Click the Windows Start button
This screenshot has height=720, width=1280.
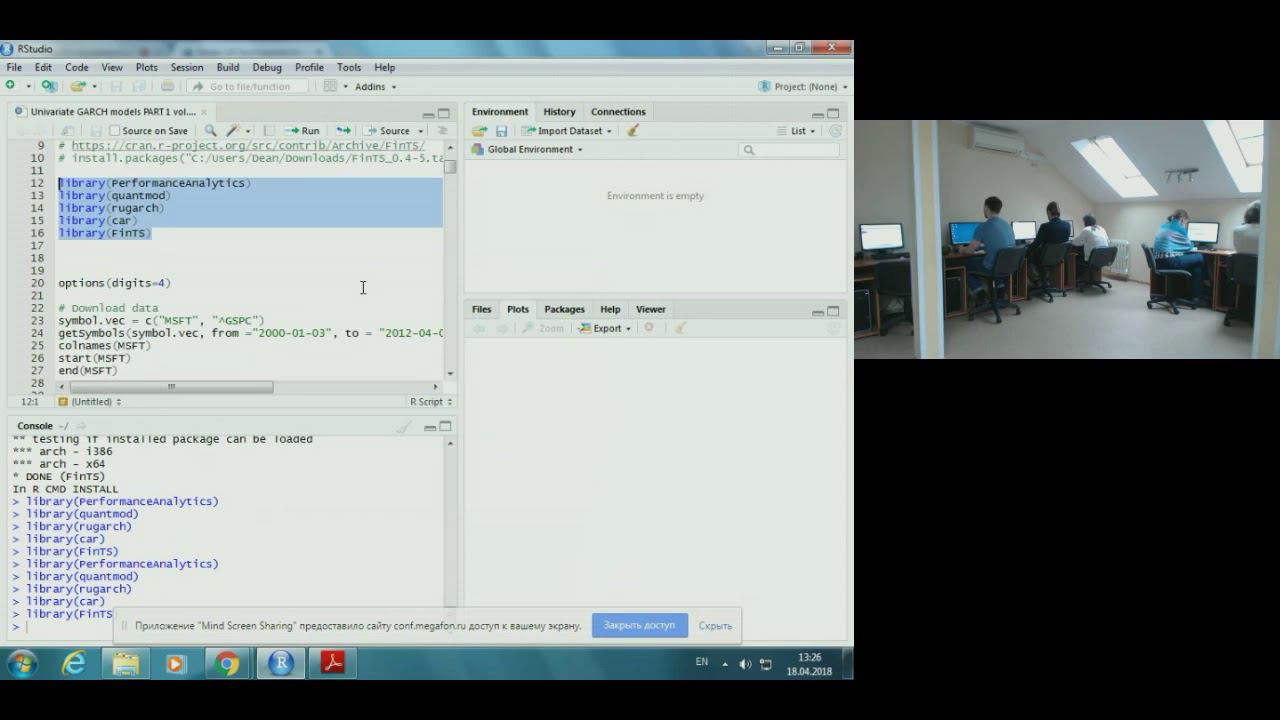pos(22,664)
